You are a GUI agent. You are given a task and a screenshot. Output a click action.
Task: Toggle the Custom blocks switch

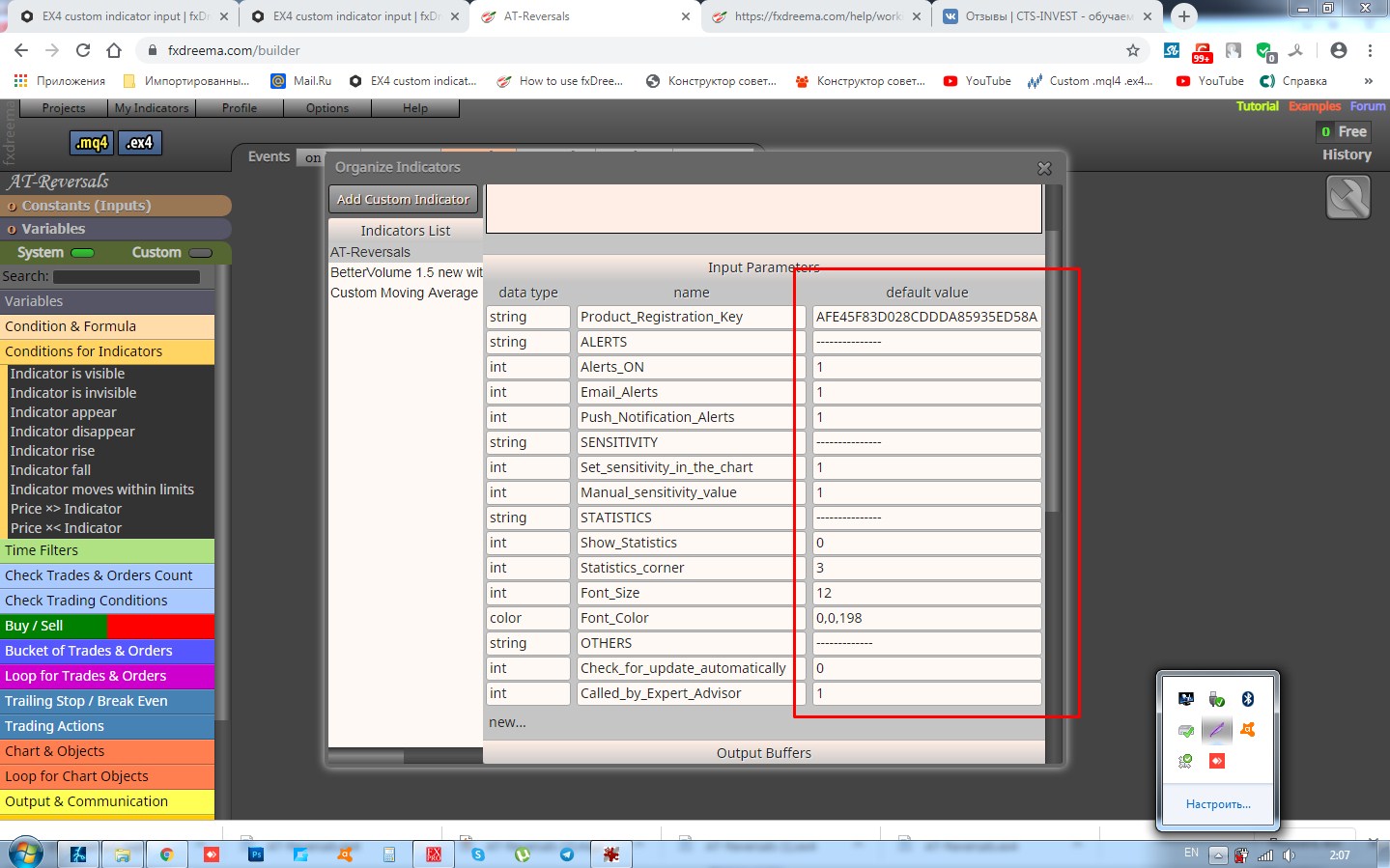201,253
